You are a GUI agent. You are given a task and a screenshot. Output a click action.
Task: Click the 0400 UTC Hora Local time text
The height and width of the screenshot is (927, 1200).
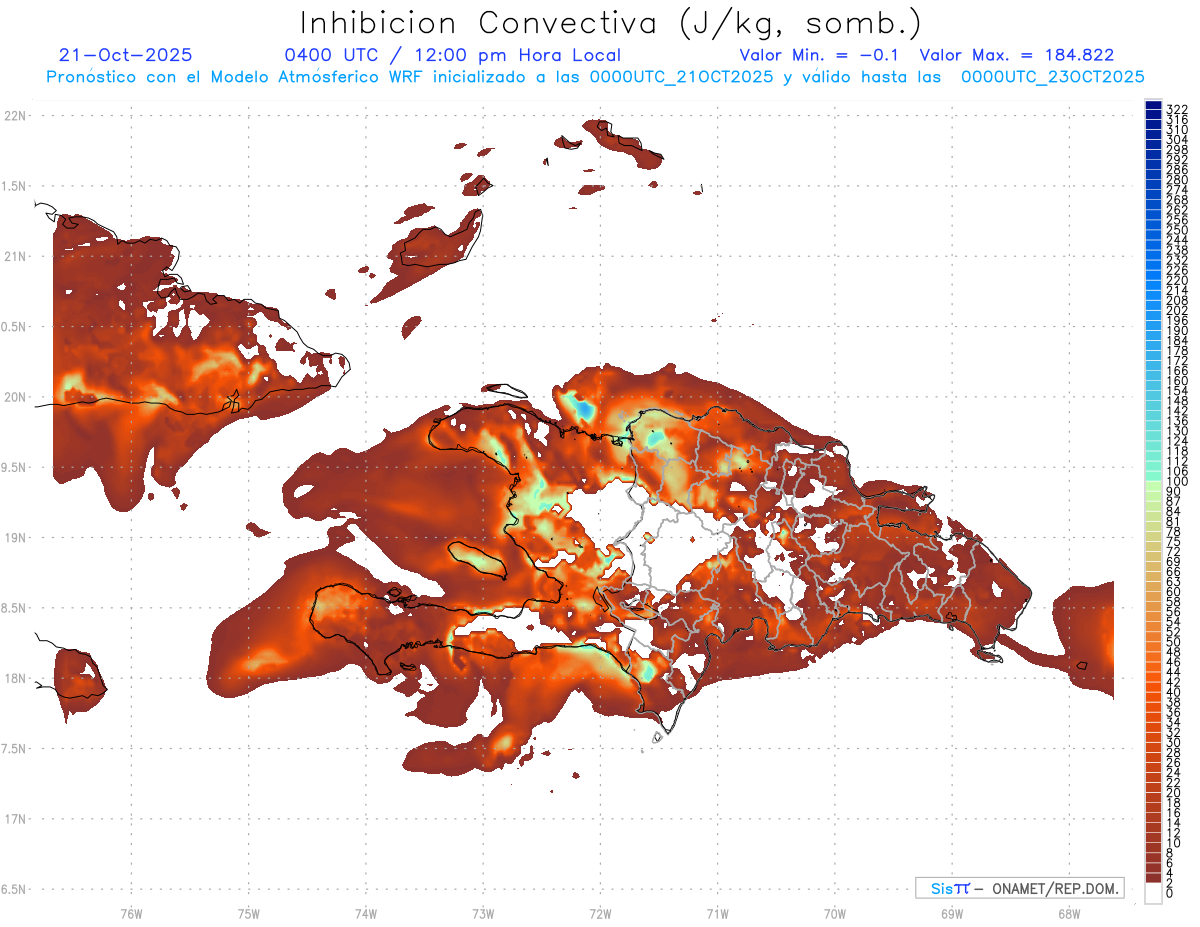(452, 55)
